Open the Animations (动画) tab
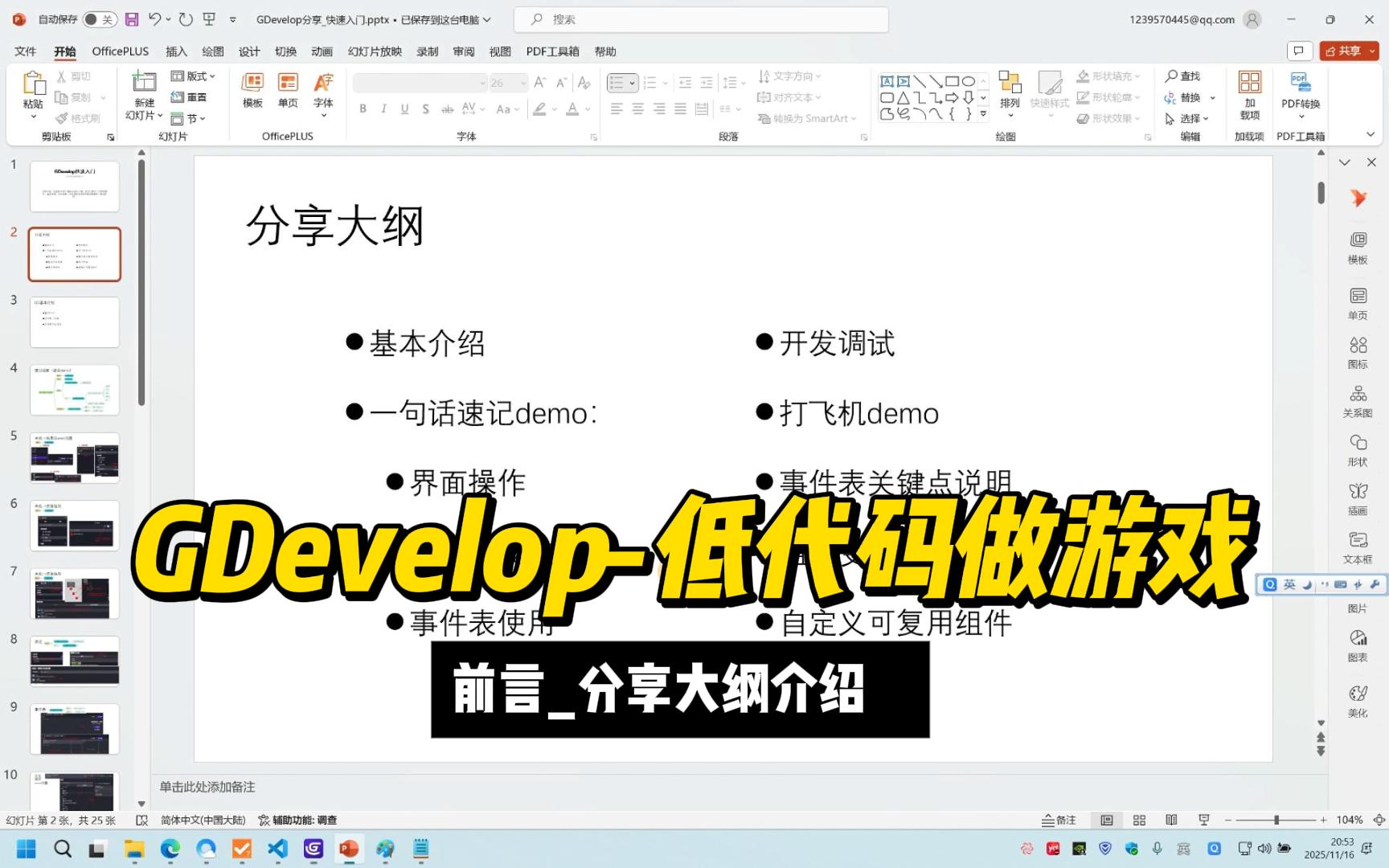Screen dimensions: 1389x868 (x=322, y=51)
